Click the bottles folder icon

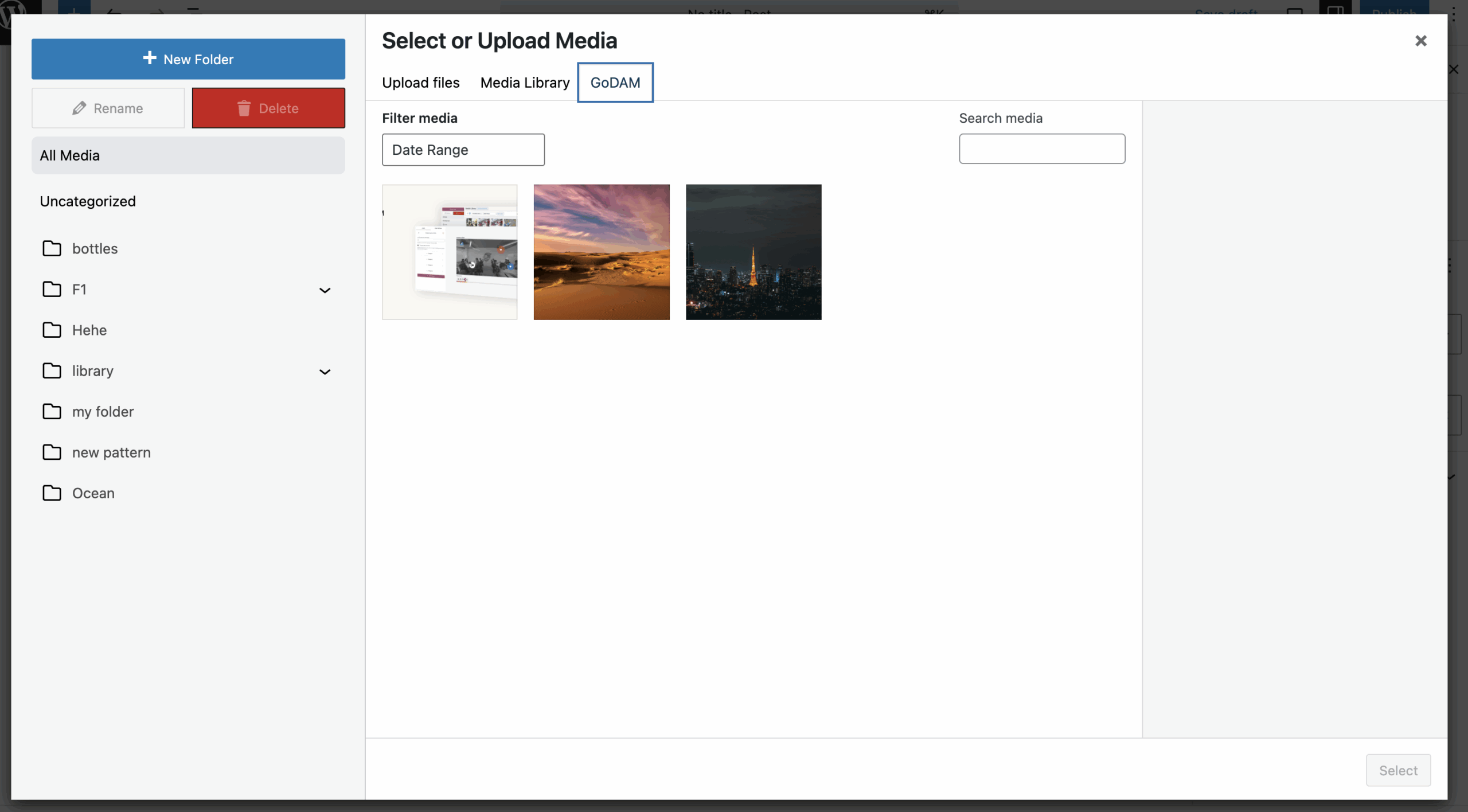[x=52, y=248]
